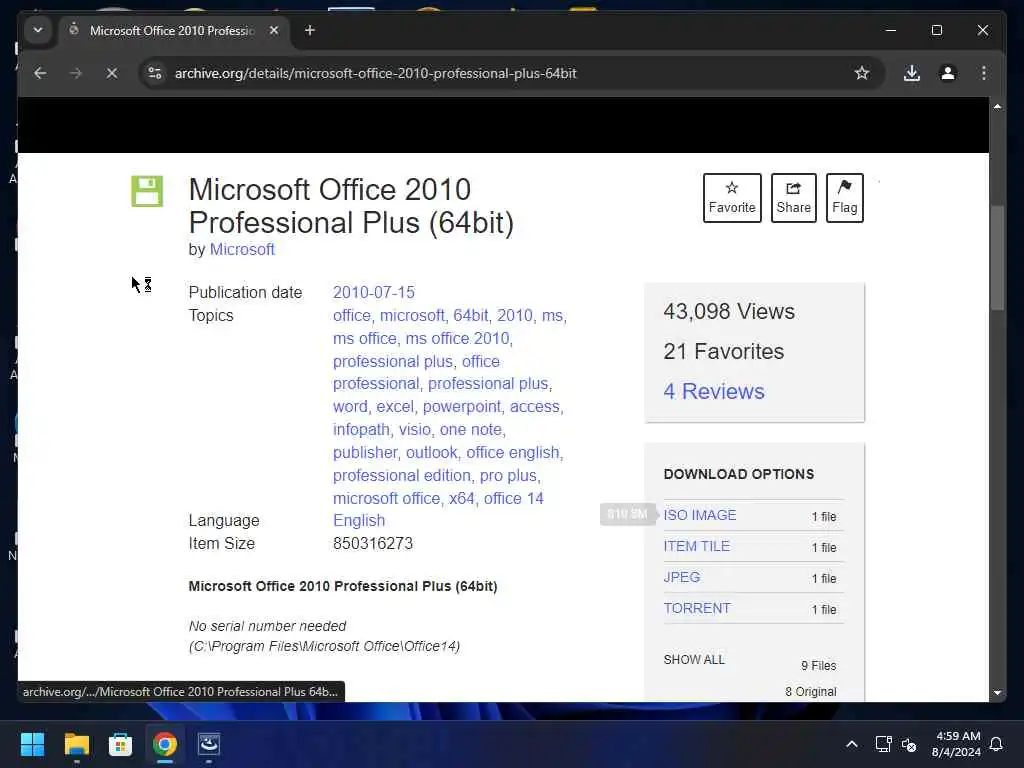Click the forward navigation arrow
The image size is (1024, 768).
(x=76, y=73)
